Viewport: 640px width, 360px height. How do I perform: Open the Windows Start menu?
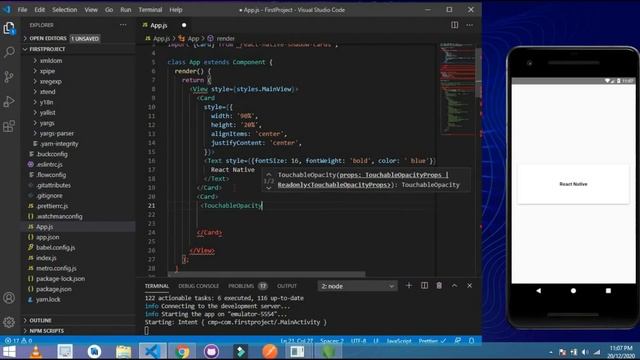[x=9, y=351]
